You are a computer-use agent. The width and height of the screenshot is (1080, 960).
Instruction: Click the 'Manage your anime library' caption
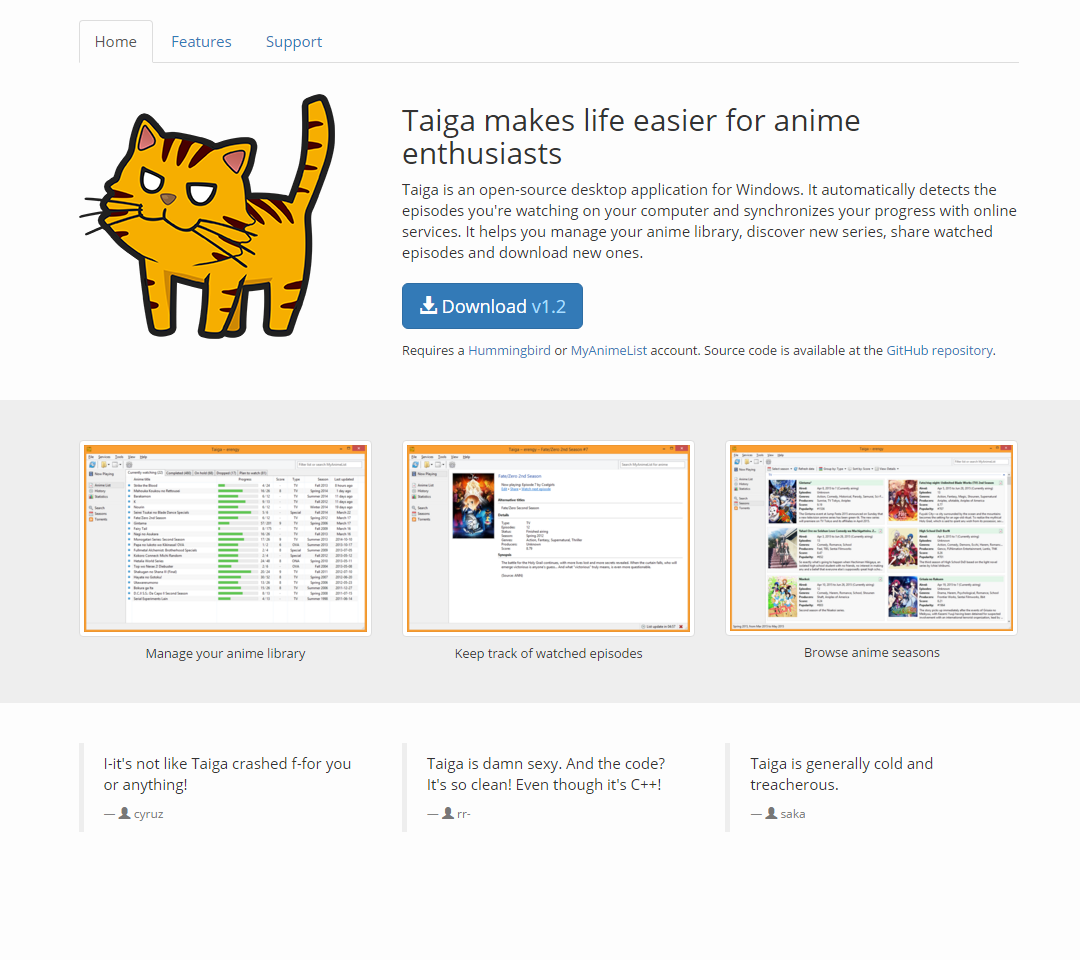coord(225,654)
